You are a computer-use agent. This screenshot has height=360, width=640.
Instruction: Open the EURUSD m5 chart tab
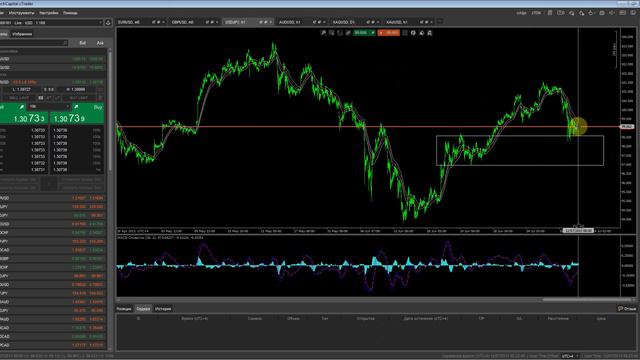pos(129,22)
